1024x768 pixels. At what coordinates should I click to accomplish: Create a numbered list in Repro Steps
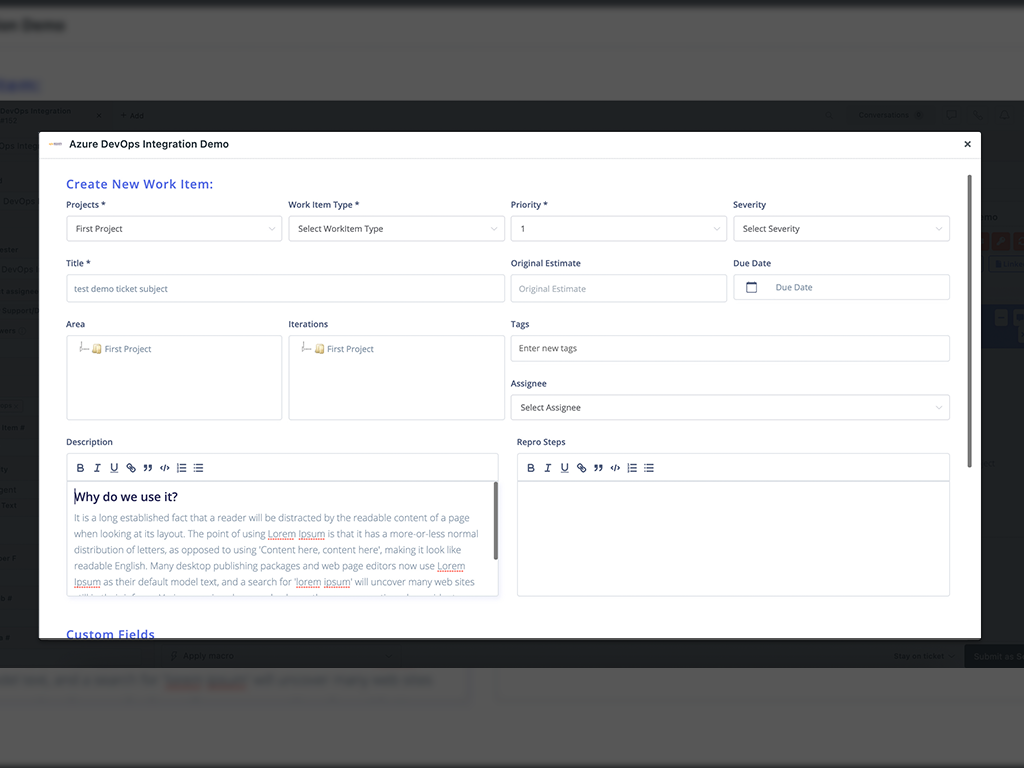631,467
